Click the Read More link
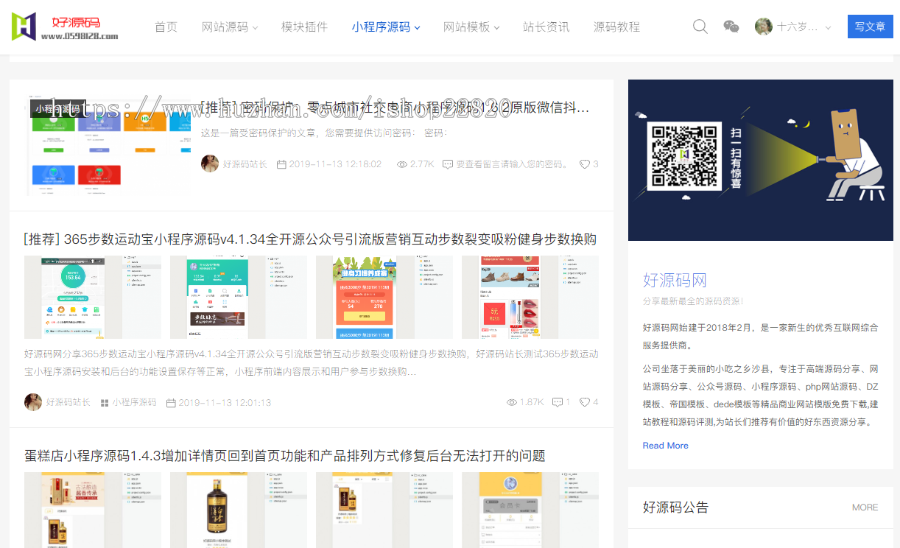Image resolution: width=900 pixels, height=548 pixels. click(665, 445)
